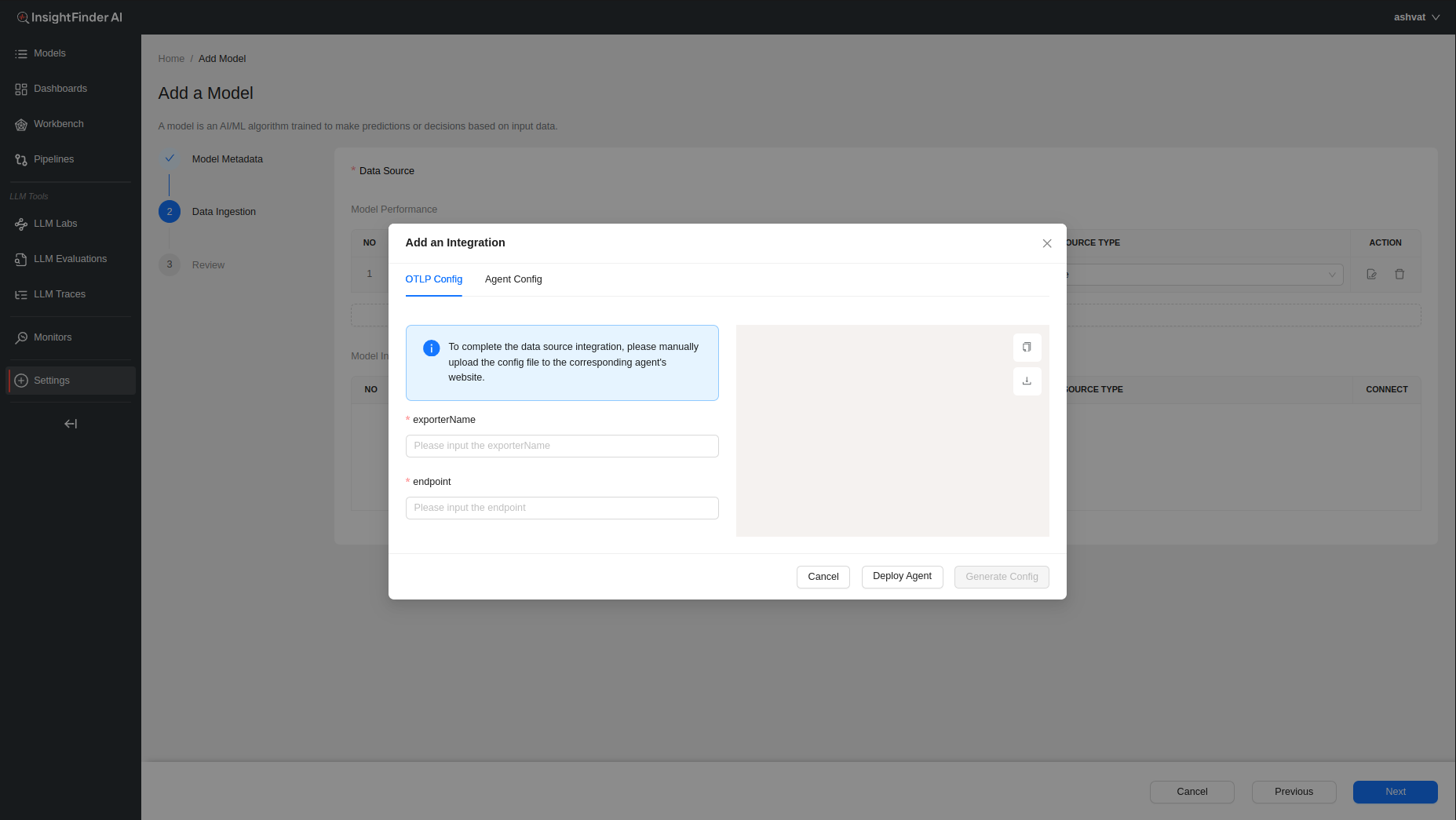Expand the ashvat user menu

coord(1416,17)
